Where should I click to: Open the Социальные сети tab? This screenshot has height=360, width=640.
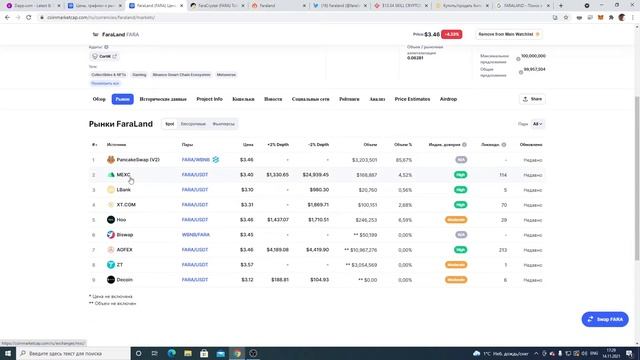311,99
